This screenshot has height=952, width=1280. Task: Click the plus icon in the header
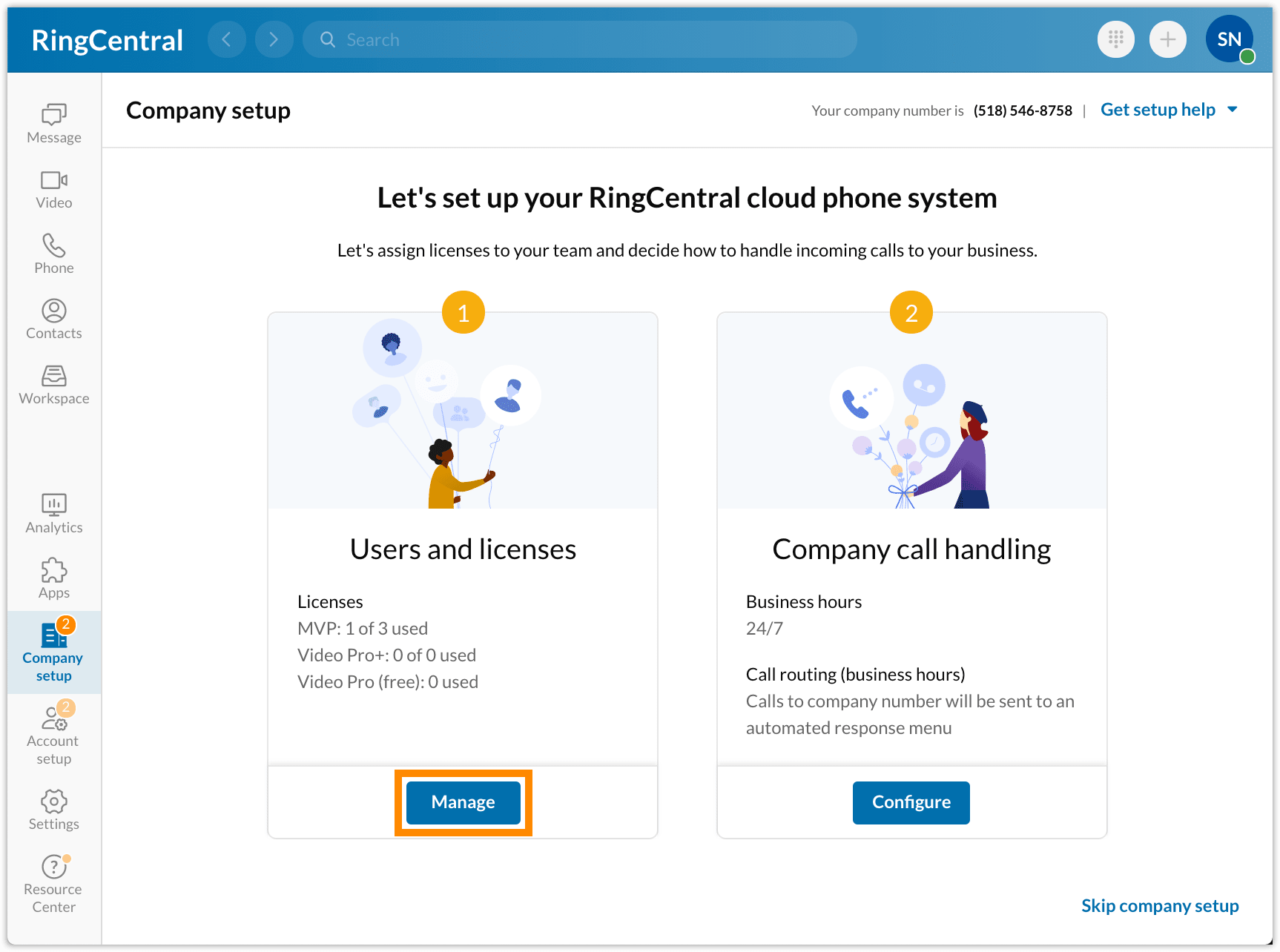point(1167,39)
